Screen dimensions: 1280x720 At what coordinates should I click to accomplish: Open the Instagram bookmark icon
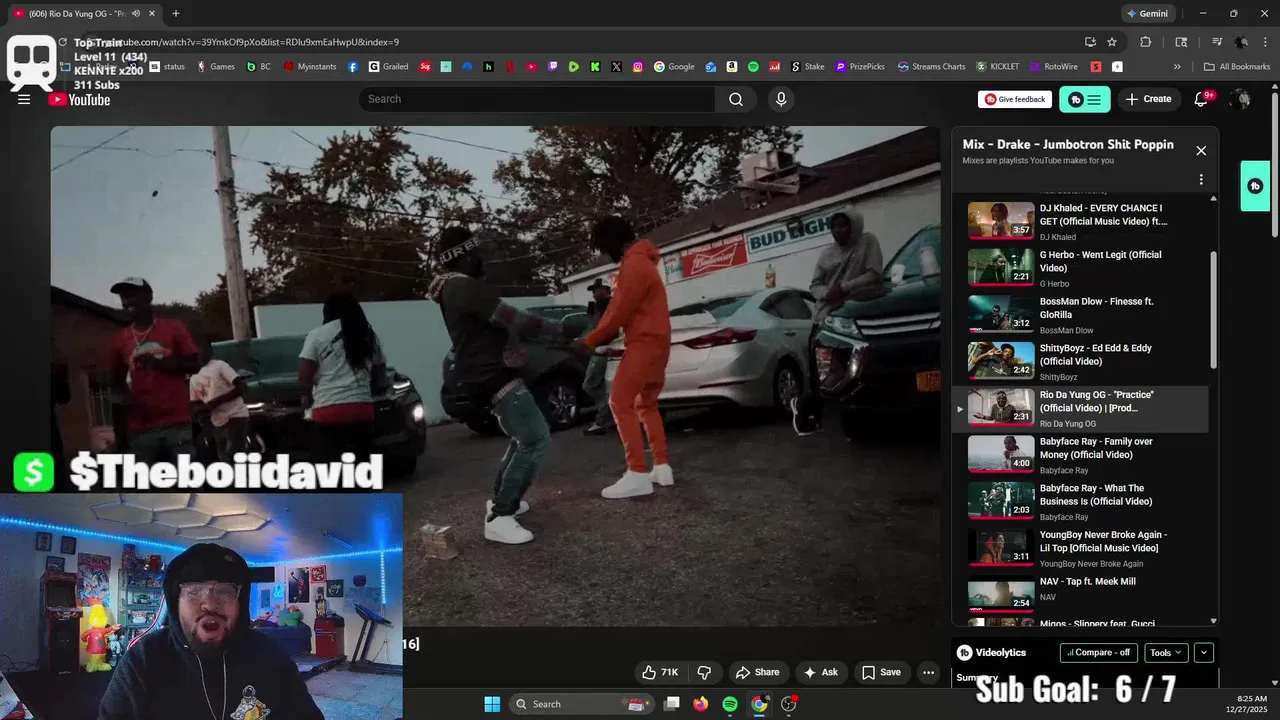click(638, 67)
